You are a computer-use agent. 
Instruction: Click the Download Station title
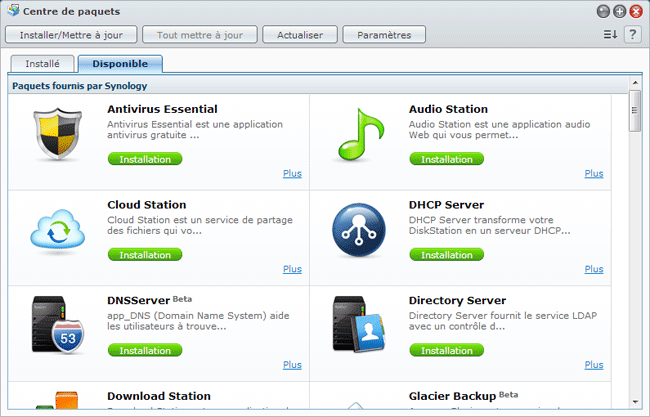click(159, 396)
